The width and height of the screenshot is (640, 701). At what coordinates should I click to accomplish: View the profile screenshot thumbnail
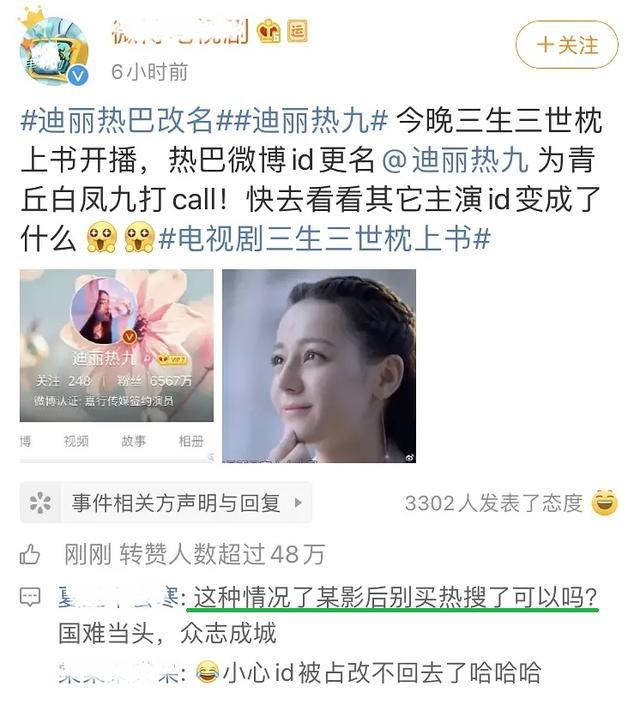click(x=117, y=365)
